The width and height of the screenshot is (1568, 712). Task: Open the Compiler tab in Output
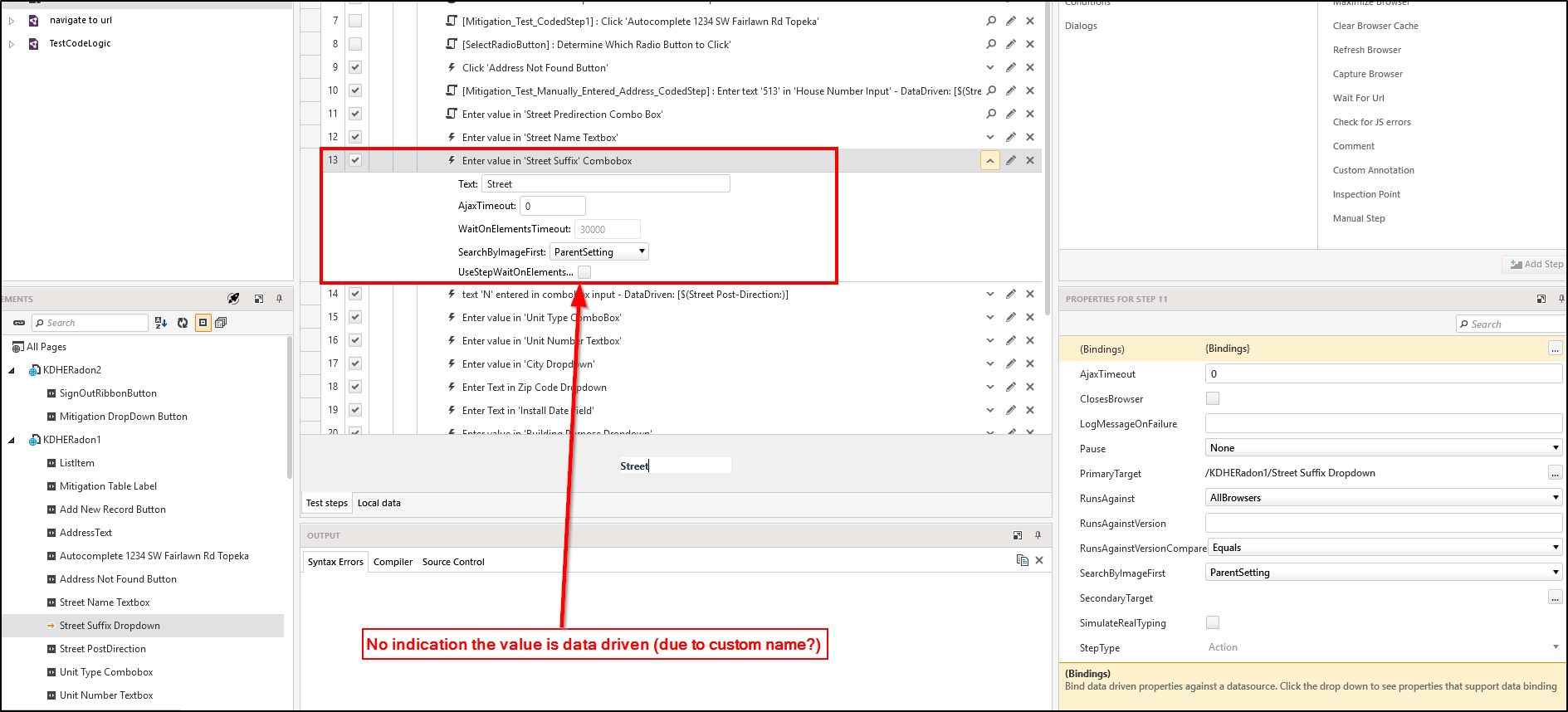pos(393,562)
